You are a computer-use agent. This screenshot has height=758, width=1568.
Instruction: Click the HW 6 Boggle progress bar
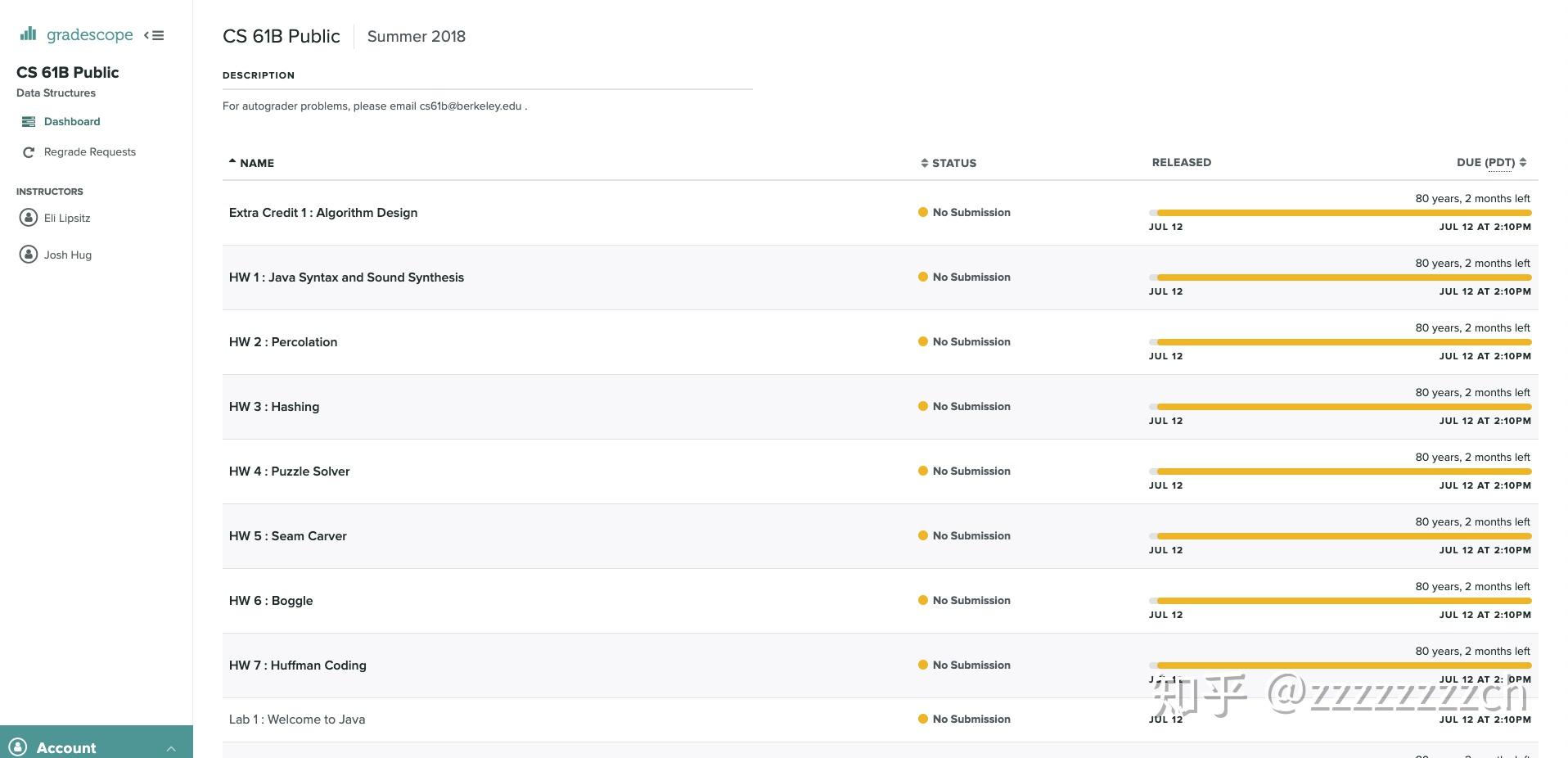tap(1342, 601)
